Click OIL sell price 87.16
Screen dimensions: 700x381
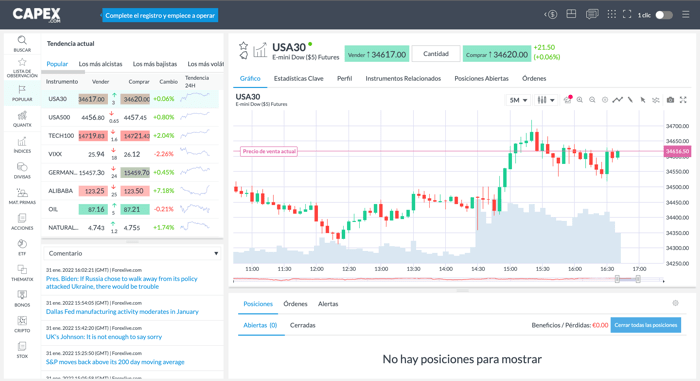click(93, 209)
